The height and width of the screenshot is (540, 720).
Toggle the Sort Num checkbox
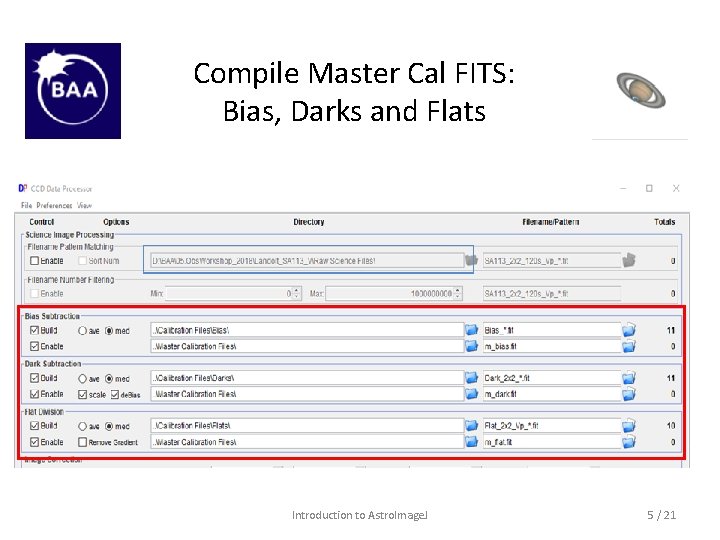(x=82, y=260)
